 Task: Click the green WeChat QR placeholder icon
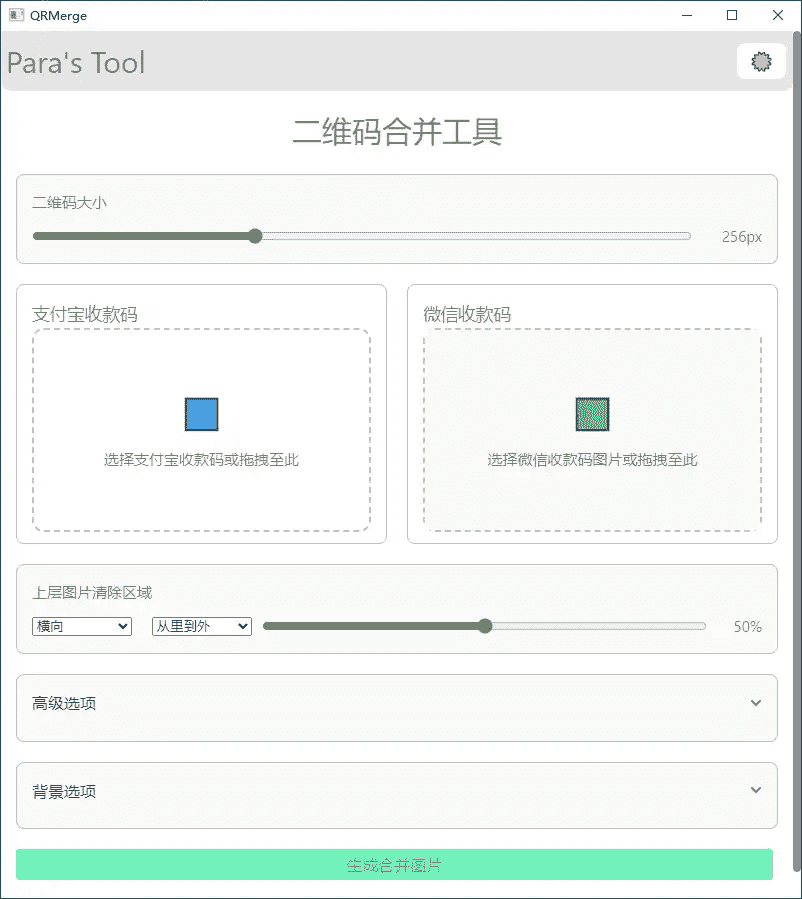(592, 413)
